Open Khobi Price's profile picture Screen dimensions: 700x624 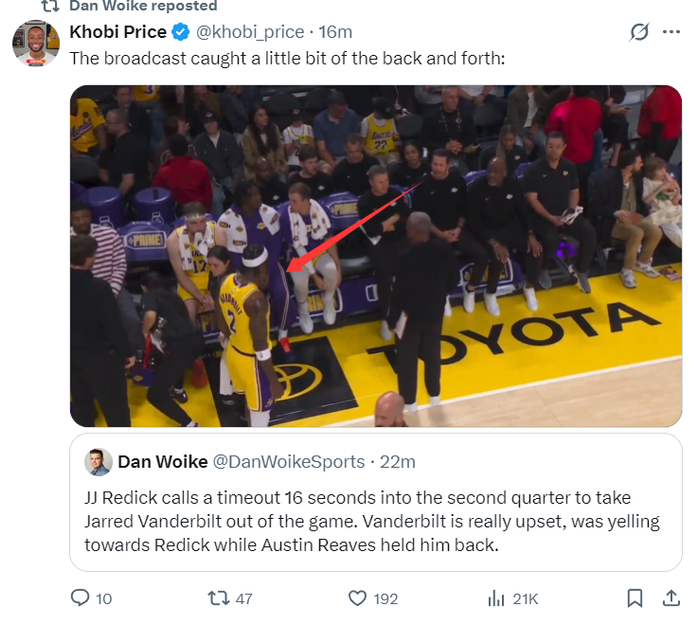[35, 44]
